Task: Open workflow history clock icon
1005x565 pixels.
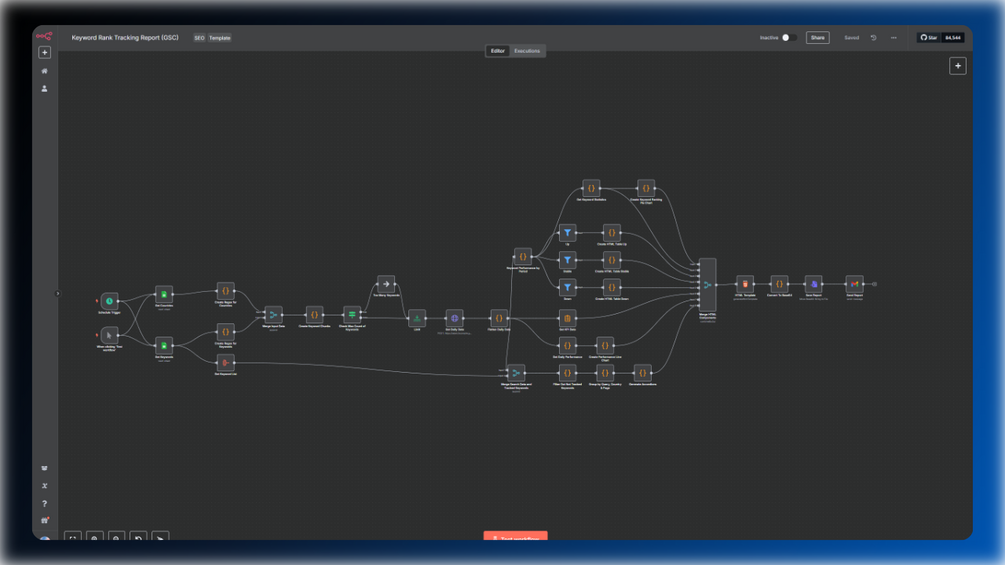Action: click(874, 38)
